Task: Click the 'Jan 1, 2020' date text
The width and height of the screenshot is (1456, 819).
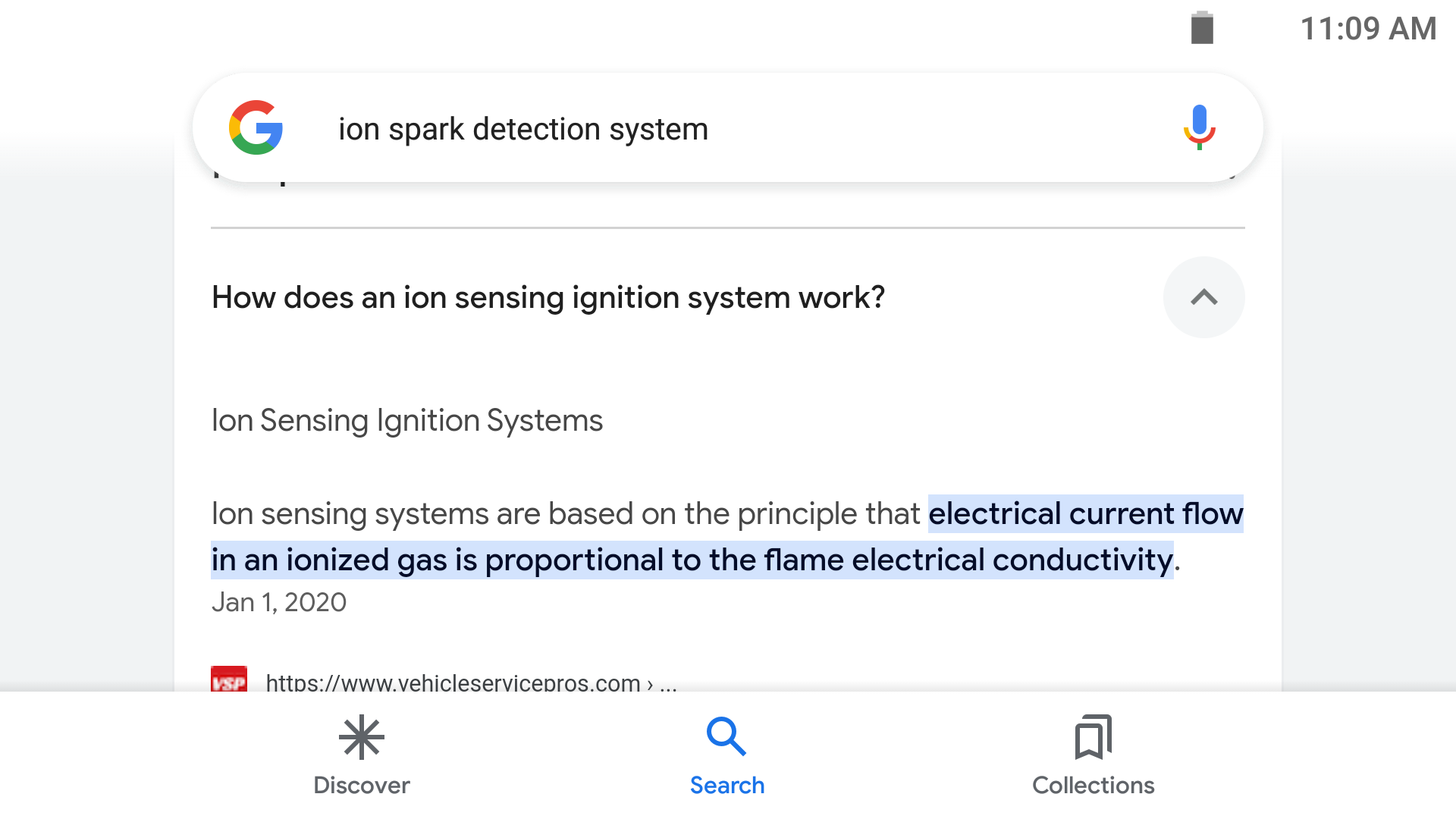Action: tap(279, 602)
